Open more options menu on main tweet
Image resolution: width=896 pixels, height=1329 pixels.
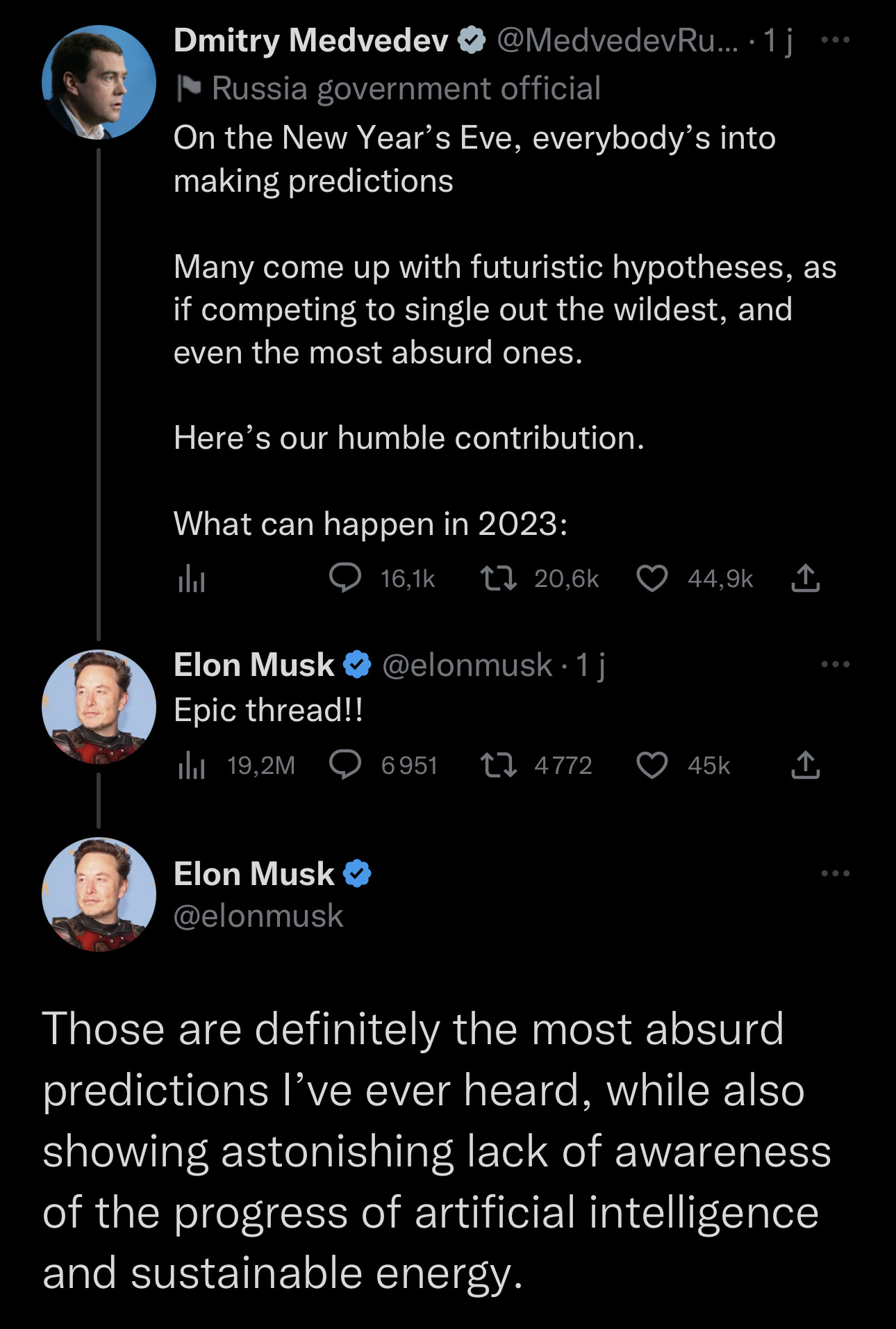click(x=835, y=873)
